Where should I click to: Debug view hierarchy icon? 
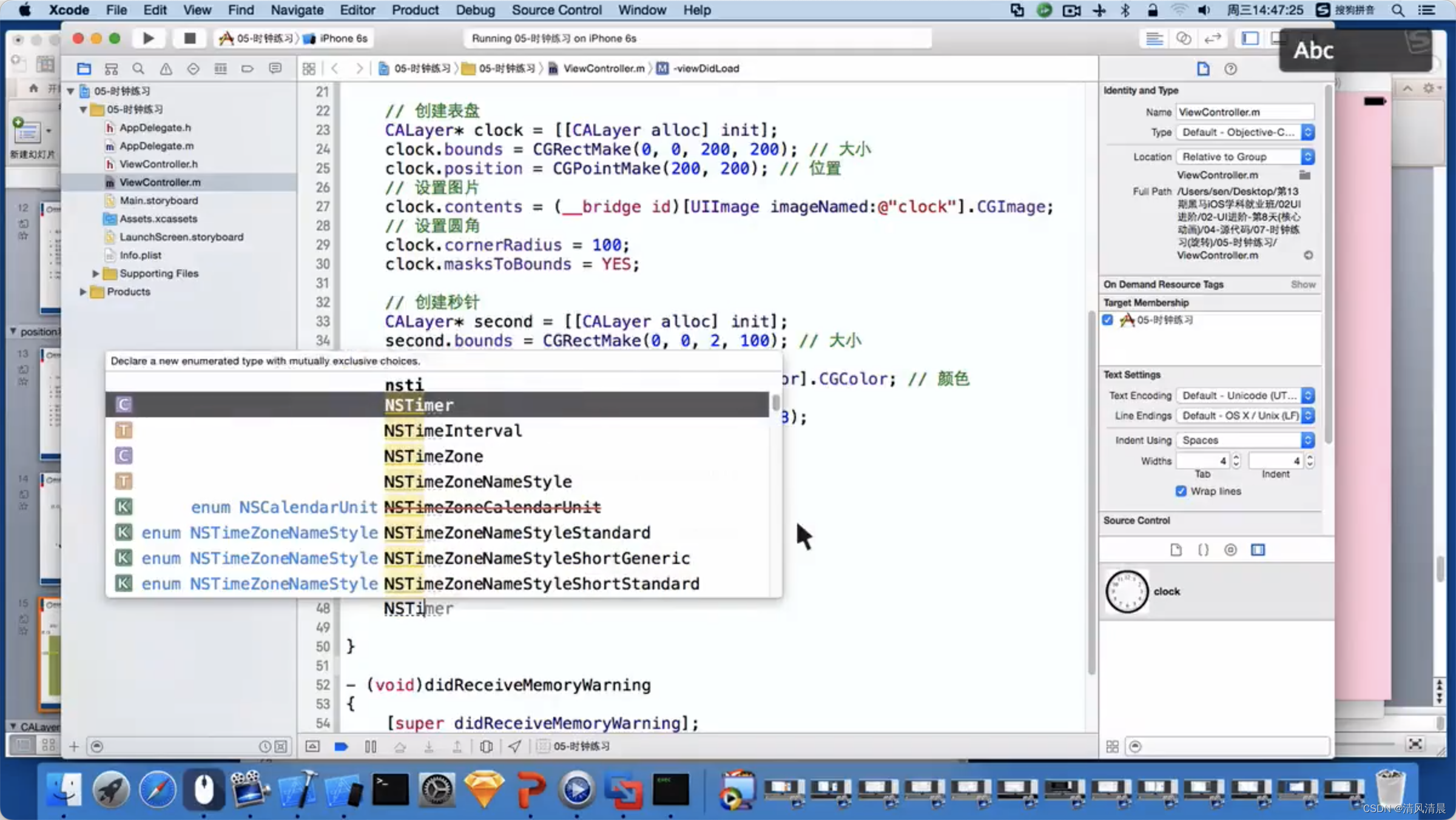[486, 747]
